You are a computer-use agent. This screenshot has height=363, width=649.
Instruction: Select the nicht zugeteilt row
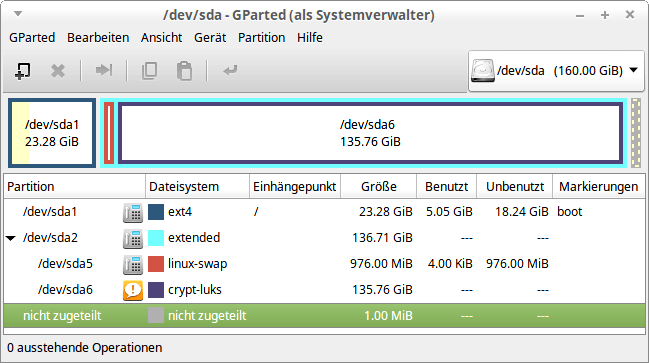(324, 316)
